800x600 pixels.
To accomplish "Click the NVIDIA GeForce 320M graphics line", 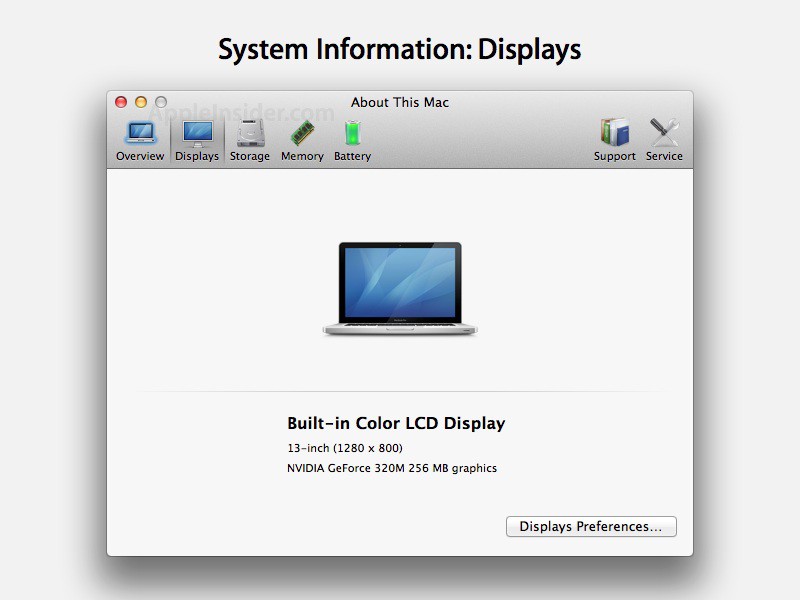I will point(392,468).
